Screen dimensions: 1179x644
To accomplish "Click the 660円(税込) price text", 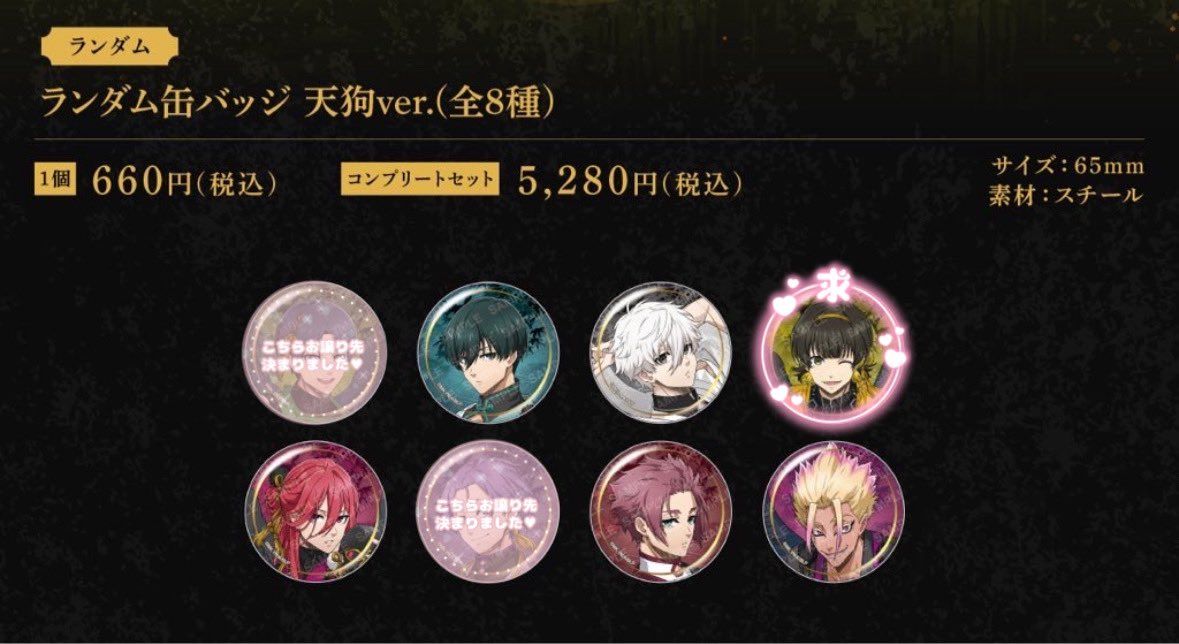I will (184, 181).
